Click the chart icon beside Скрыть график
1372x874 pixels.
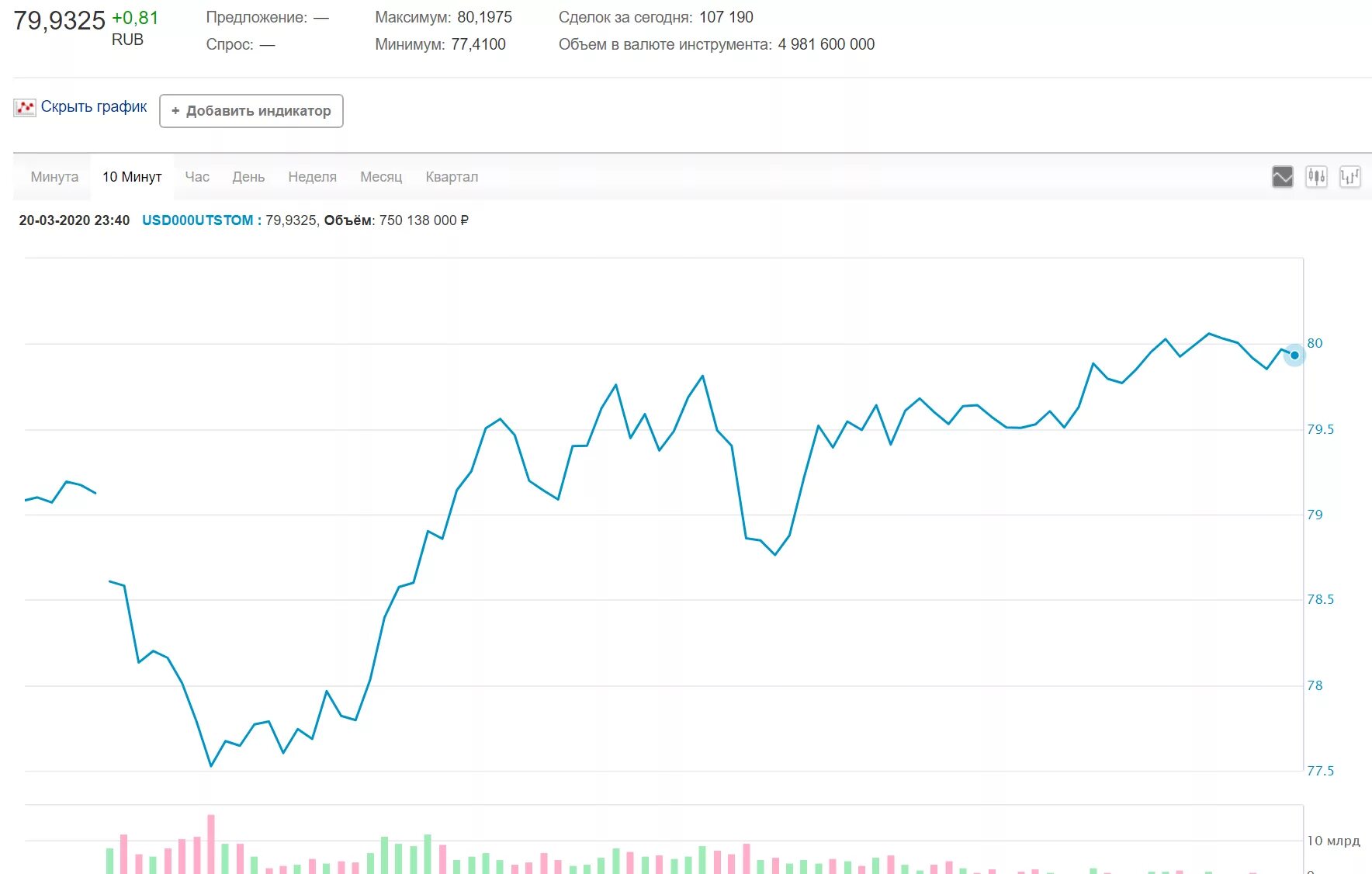click(x=25, y=107)
